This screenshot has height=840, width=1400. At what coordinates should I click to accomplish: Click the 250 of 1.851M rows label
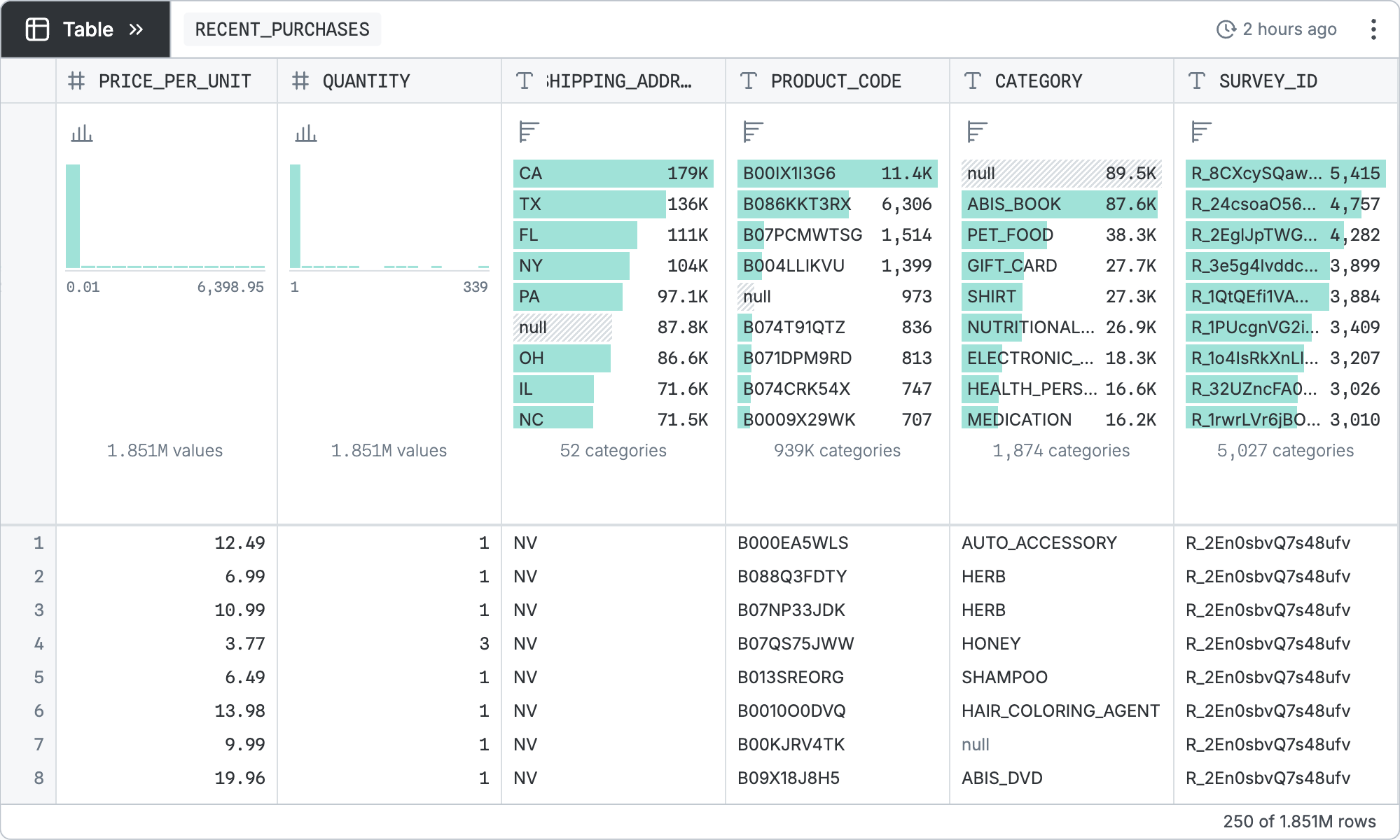[x=1299, y=821]
